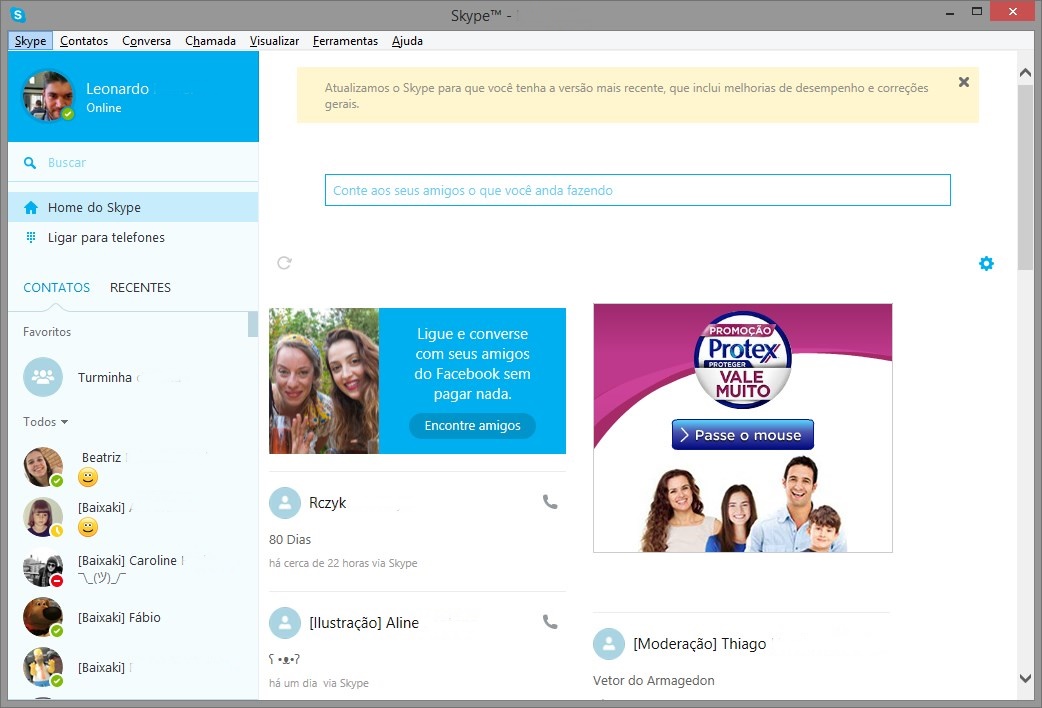Open the Conversa menu
This screenshot has width=1042, height=708.
coord(146,41)
